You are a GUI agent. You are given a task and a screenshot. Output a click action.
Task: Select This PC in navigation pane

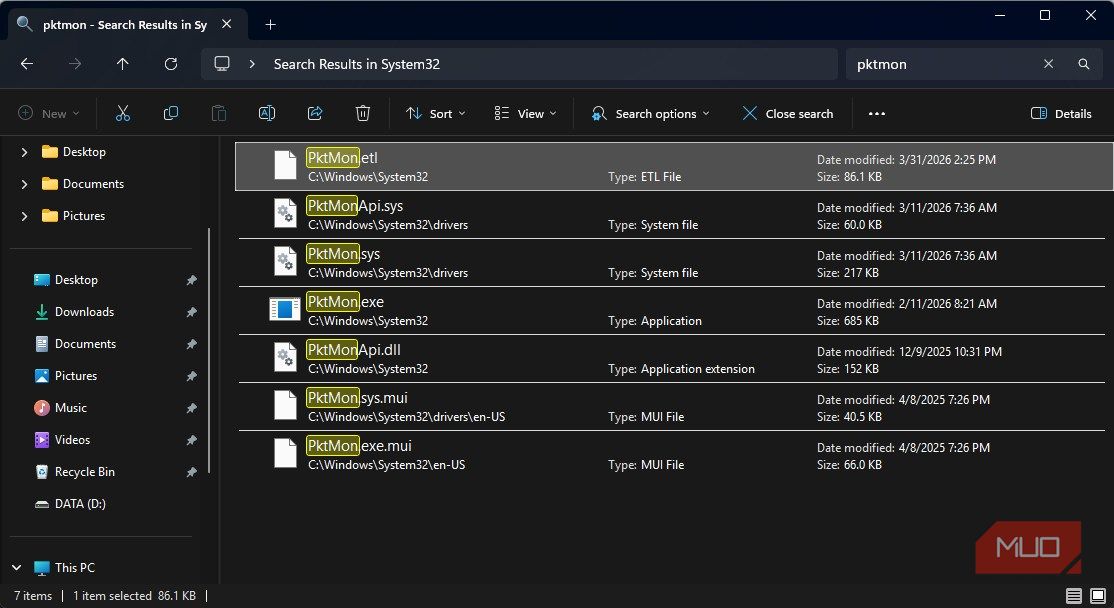[x=75, y=568]
